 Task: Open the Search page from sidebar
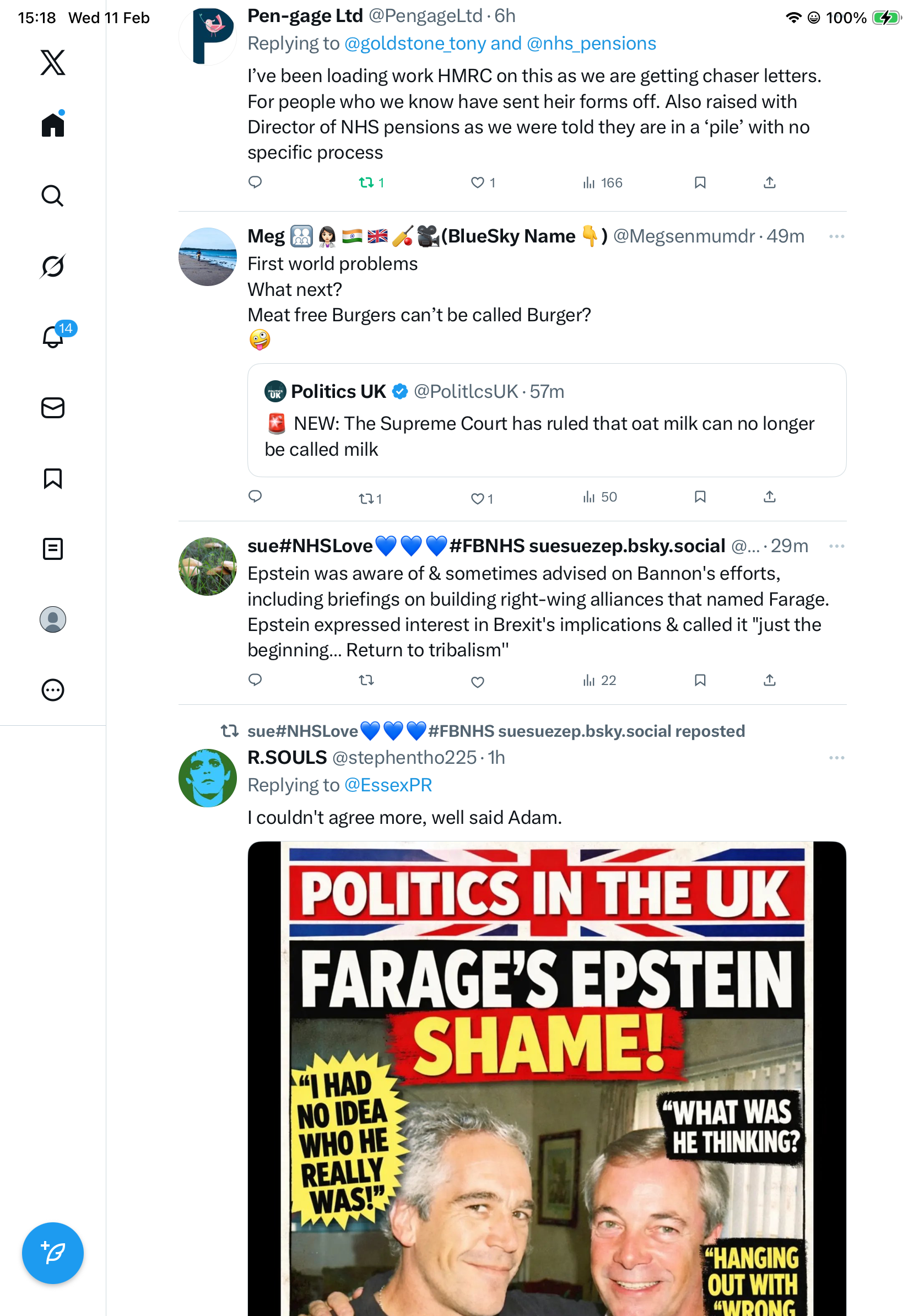[x=53, y=196]
